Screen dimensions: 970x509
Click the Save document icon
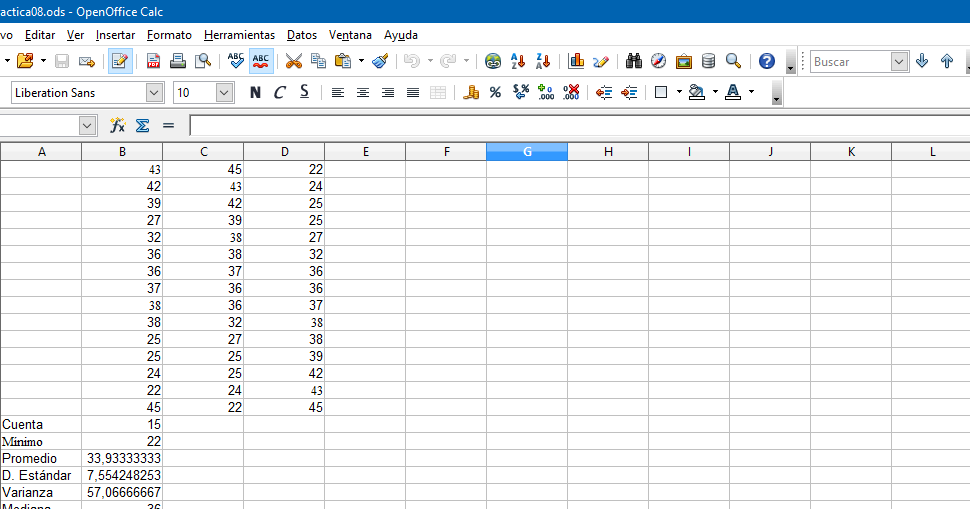point(62,61)
